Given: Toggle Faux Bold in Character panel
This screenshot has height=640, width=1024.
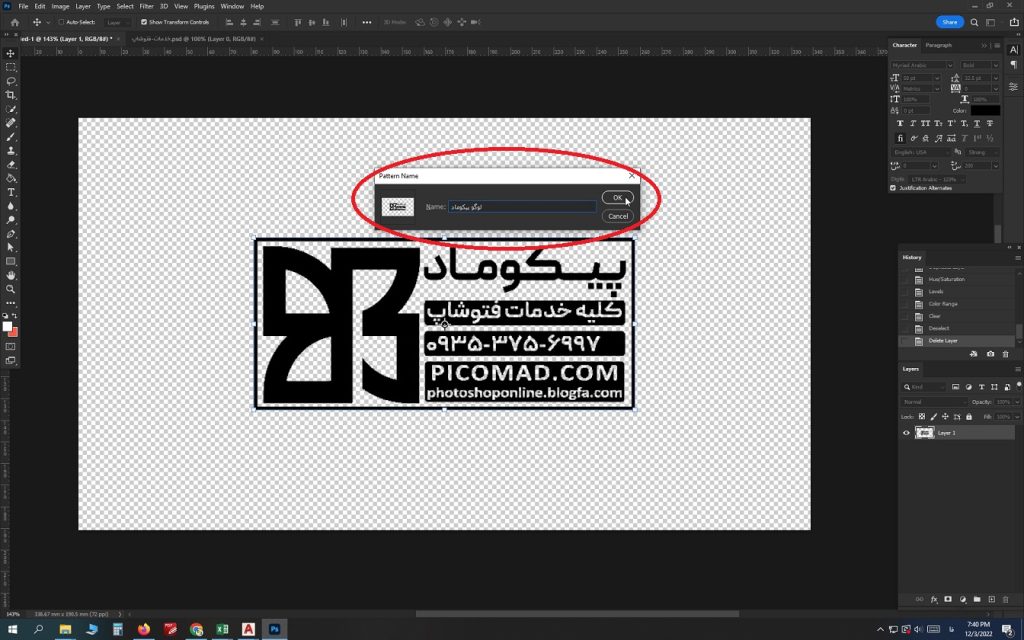Looking at the screenshot, I should pos(900,123).
